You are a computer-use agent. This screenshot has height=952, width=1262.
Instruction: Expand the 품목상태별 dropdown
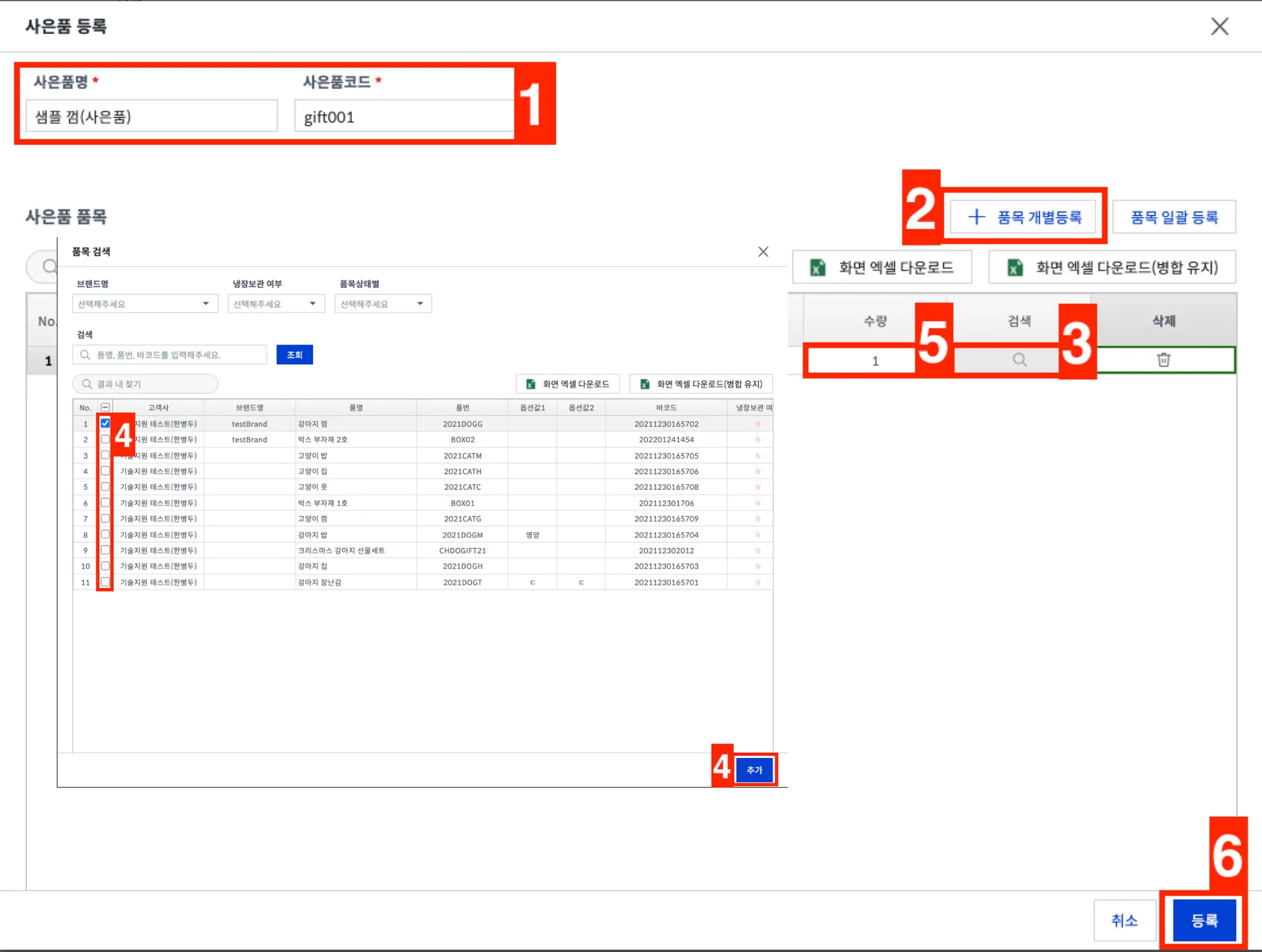(383, 304)
